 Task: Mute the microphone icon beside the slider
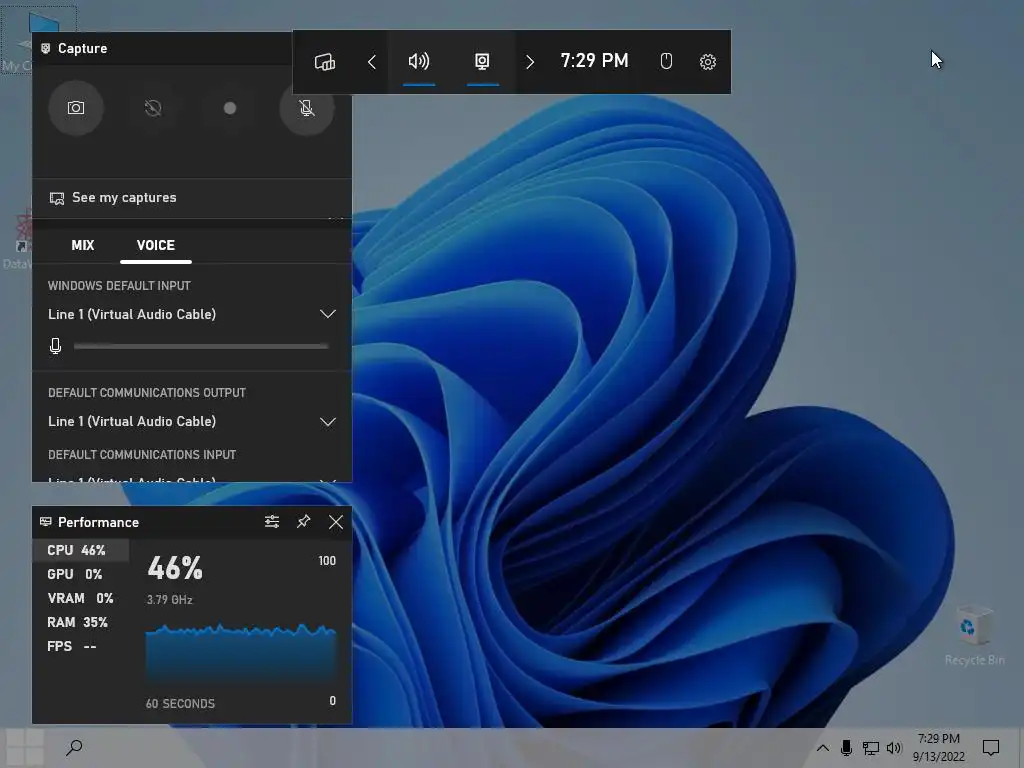tap(56, 346)
